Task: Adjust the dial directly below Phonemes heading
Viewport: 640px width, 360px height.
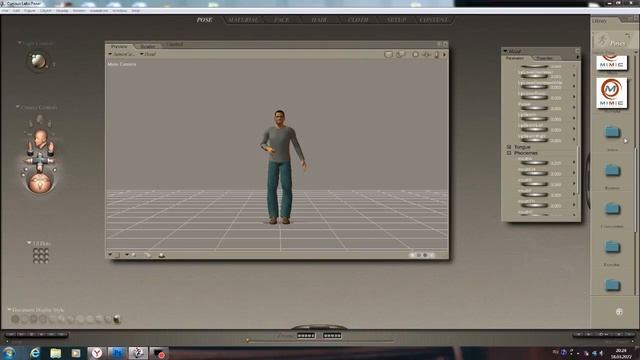Action: click(x=534, y=163)
